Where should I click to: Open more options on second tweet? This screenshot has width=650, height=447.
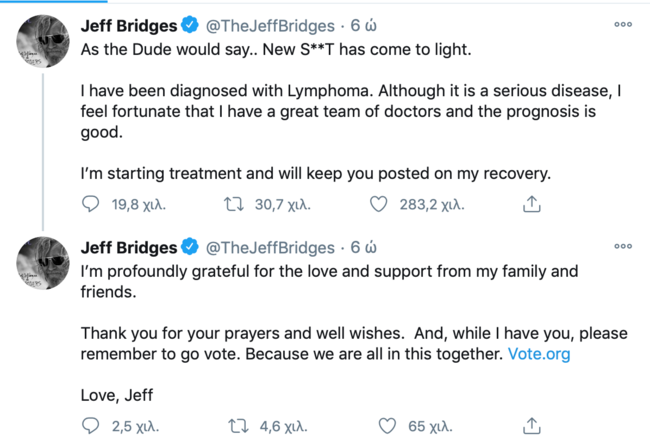point(623,246)
